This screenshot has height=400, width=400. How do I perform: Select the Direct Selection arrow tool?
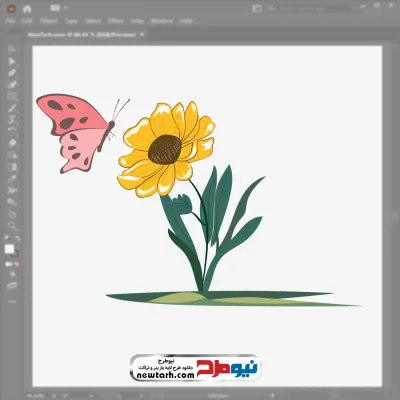12,61
